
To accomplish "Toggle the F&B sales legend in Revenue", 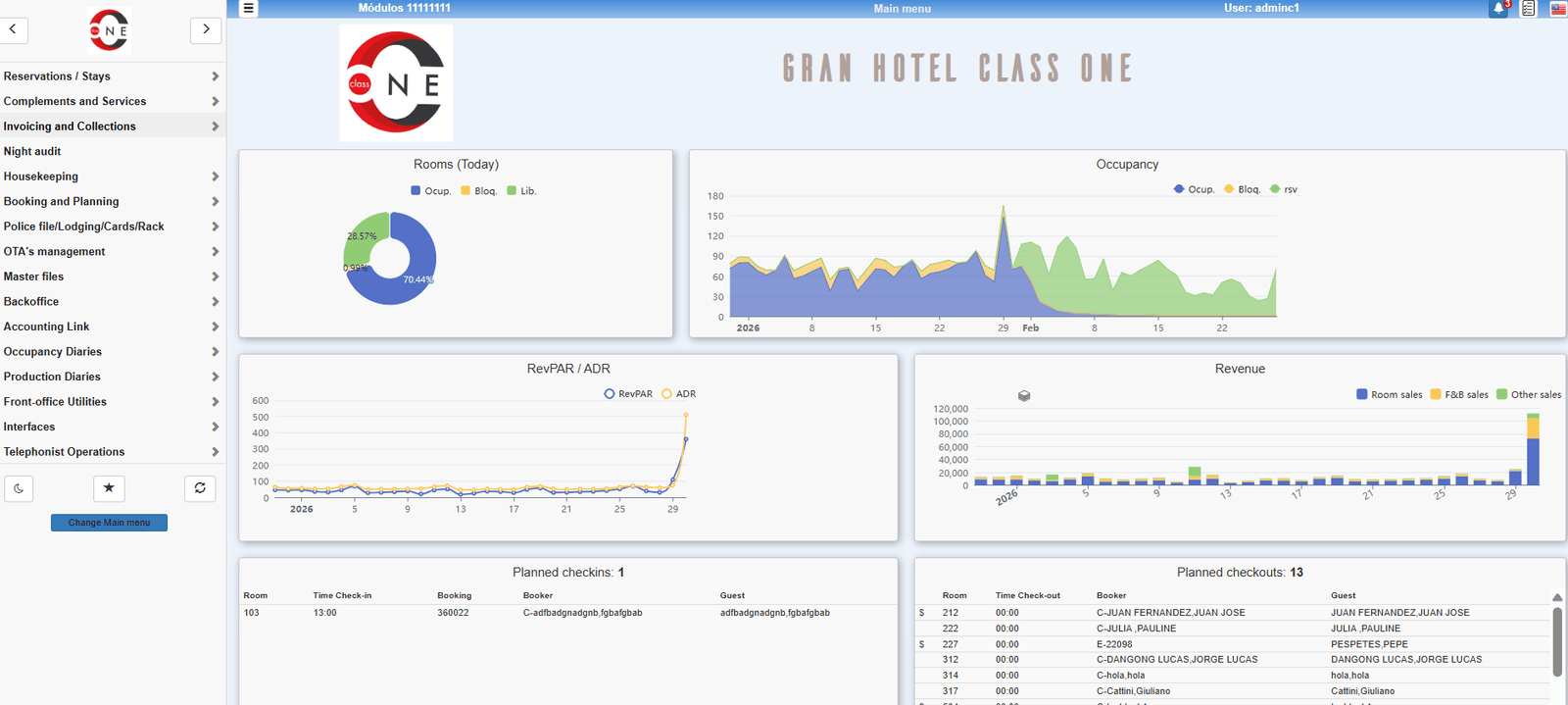I will 1459,395.
